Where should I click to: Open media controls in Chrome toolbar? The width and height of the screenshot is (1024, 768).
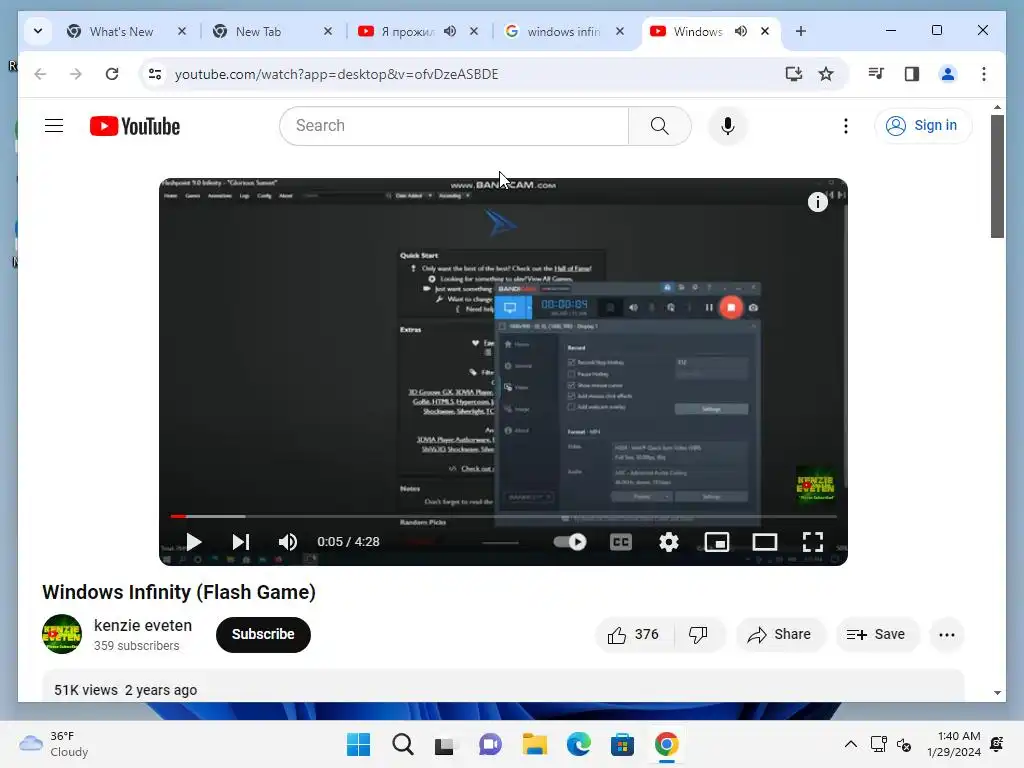coord(876,74)
